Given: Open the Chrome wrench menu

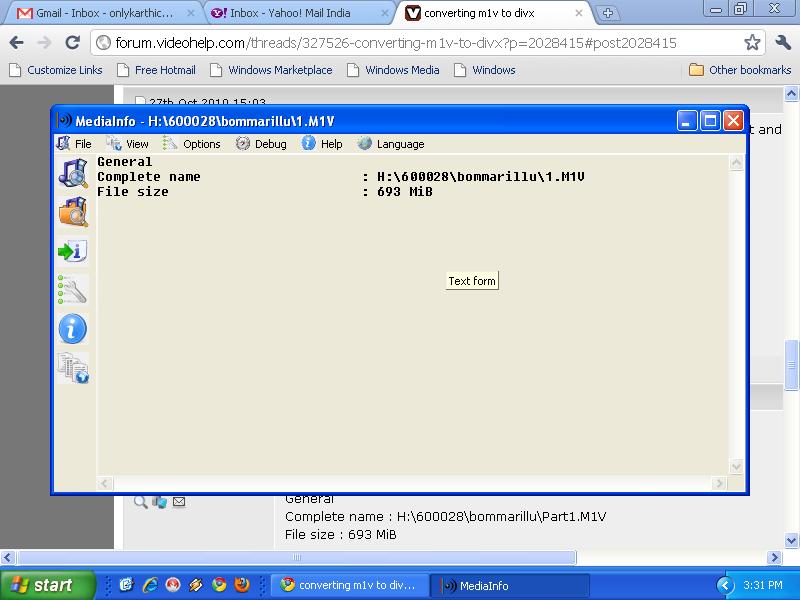Looking at the screenshot, I should [x=783, y=42].
